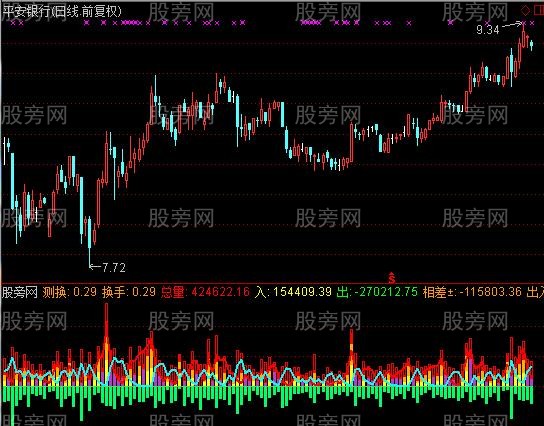
Task: Click the 入: 154409.39 inflow value
Action: (293, 292)
